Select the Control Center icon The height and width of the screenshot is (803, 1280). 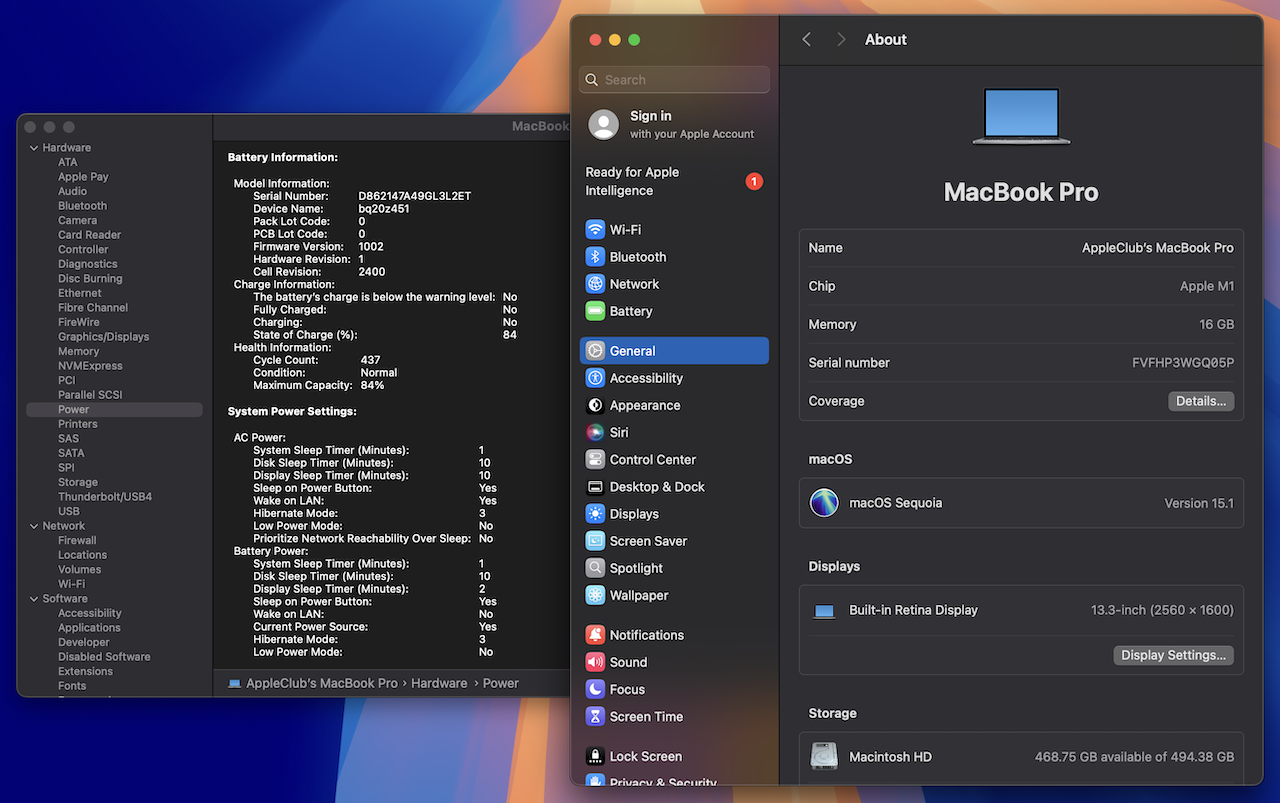coord(595,460)
